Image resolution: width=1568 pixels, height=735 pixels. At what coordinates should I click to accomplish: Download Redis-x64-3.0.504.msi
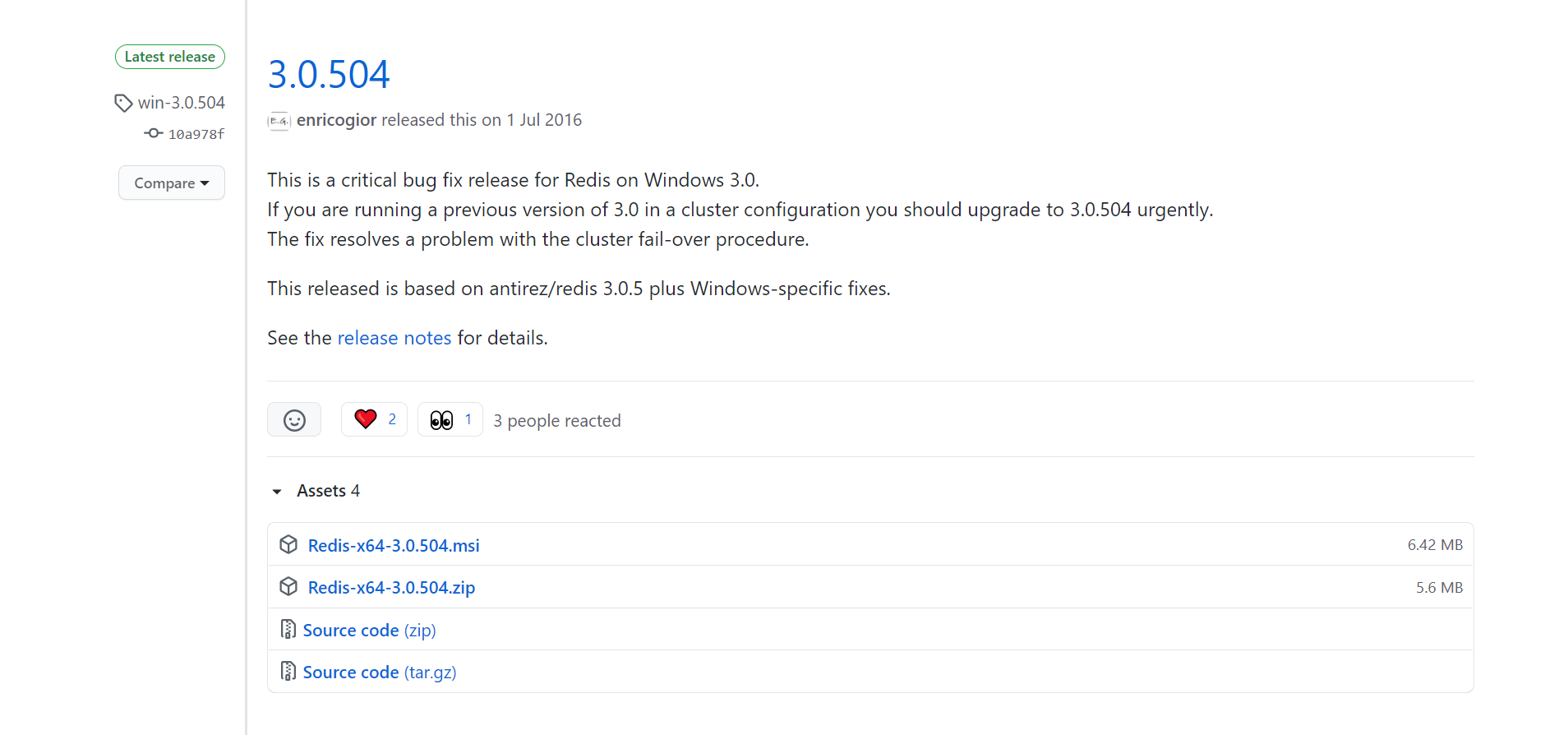[394, 546]
